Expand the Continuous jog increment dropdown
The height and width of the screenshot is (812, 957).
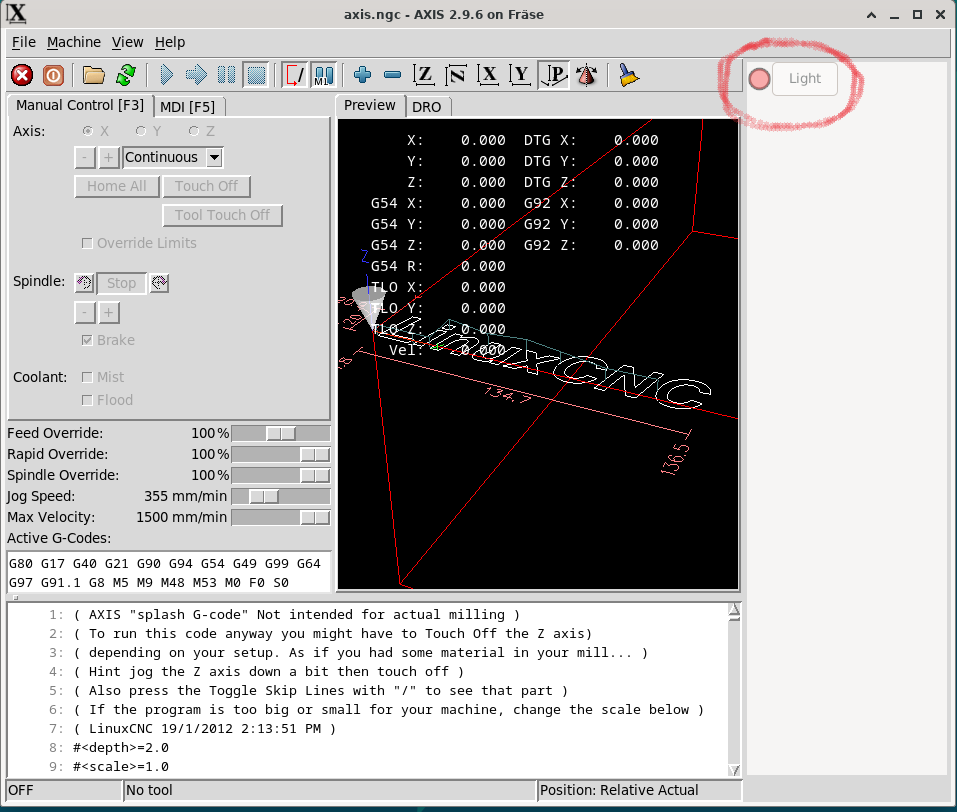click(214, 157)
